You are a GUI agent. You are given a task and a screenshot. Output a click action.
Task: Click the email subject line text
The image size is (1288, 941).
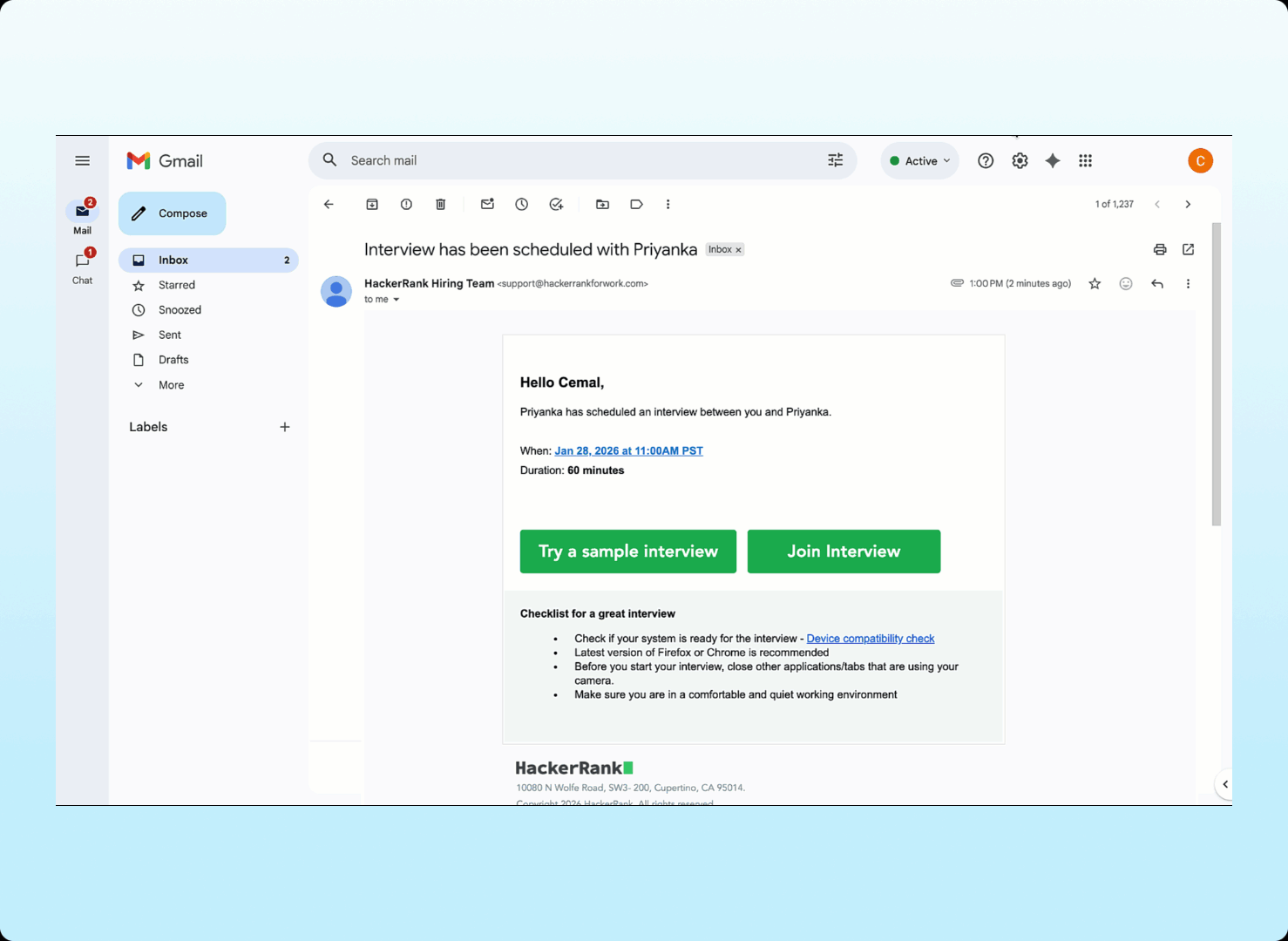(x=531, y=249)
